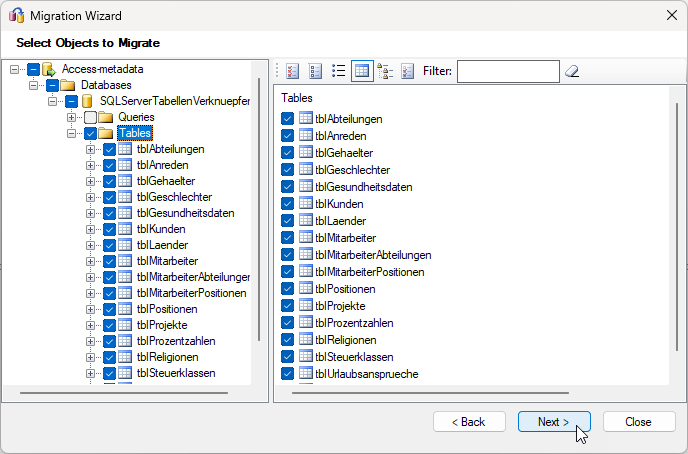Click the tblKunden table icon in right list
The height and width of the screenshot is (454, 688).
tap(306, 204)
